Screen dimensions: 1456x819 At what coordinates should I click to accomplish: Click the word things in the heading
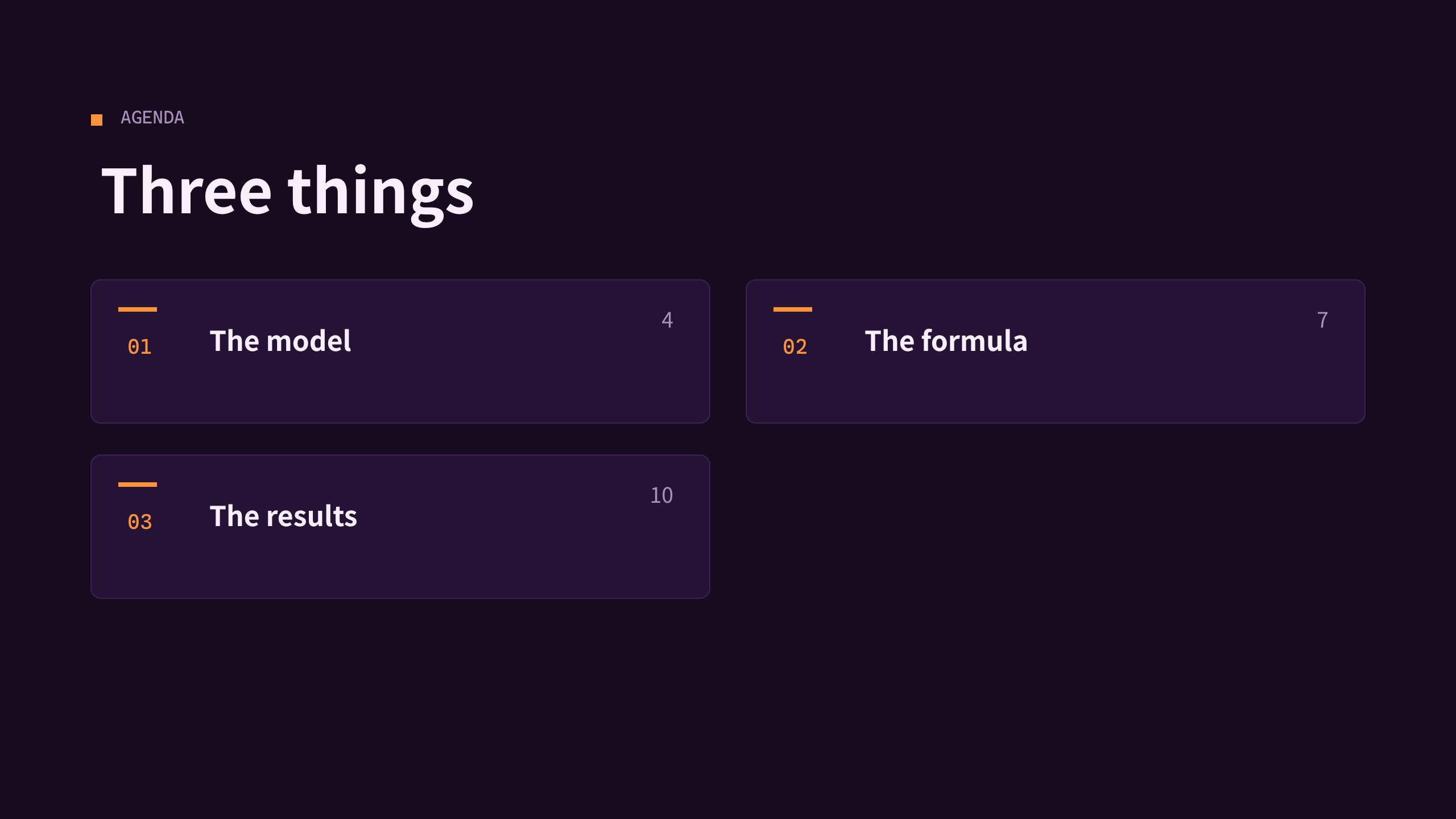pos(381,195)
